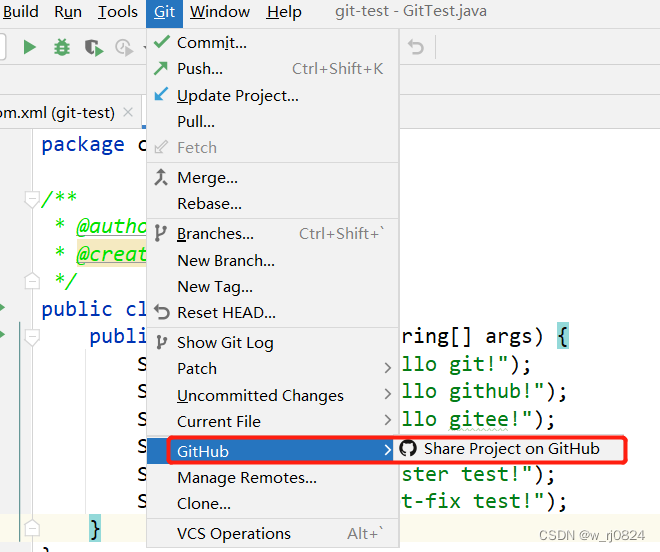Open VCS Operations popup entry
Image resolution: width=660 pixels, height=552 pixels.
[272, 533]
